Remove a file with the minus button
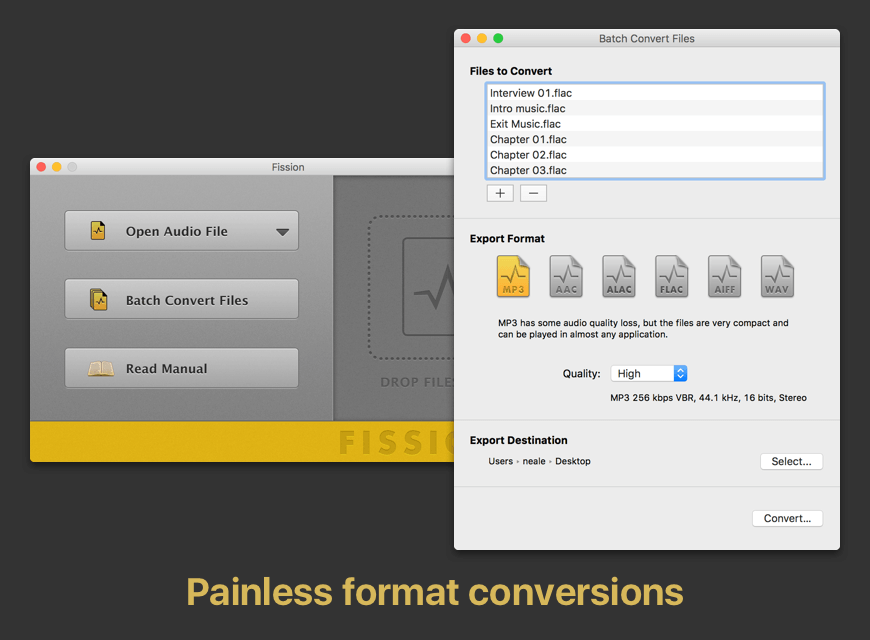This screenshot has width=870, height=640. pos(534,193)
